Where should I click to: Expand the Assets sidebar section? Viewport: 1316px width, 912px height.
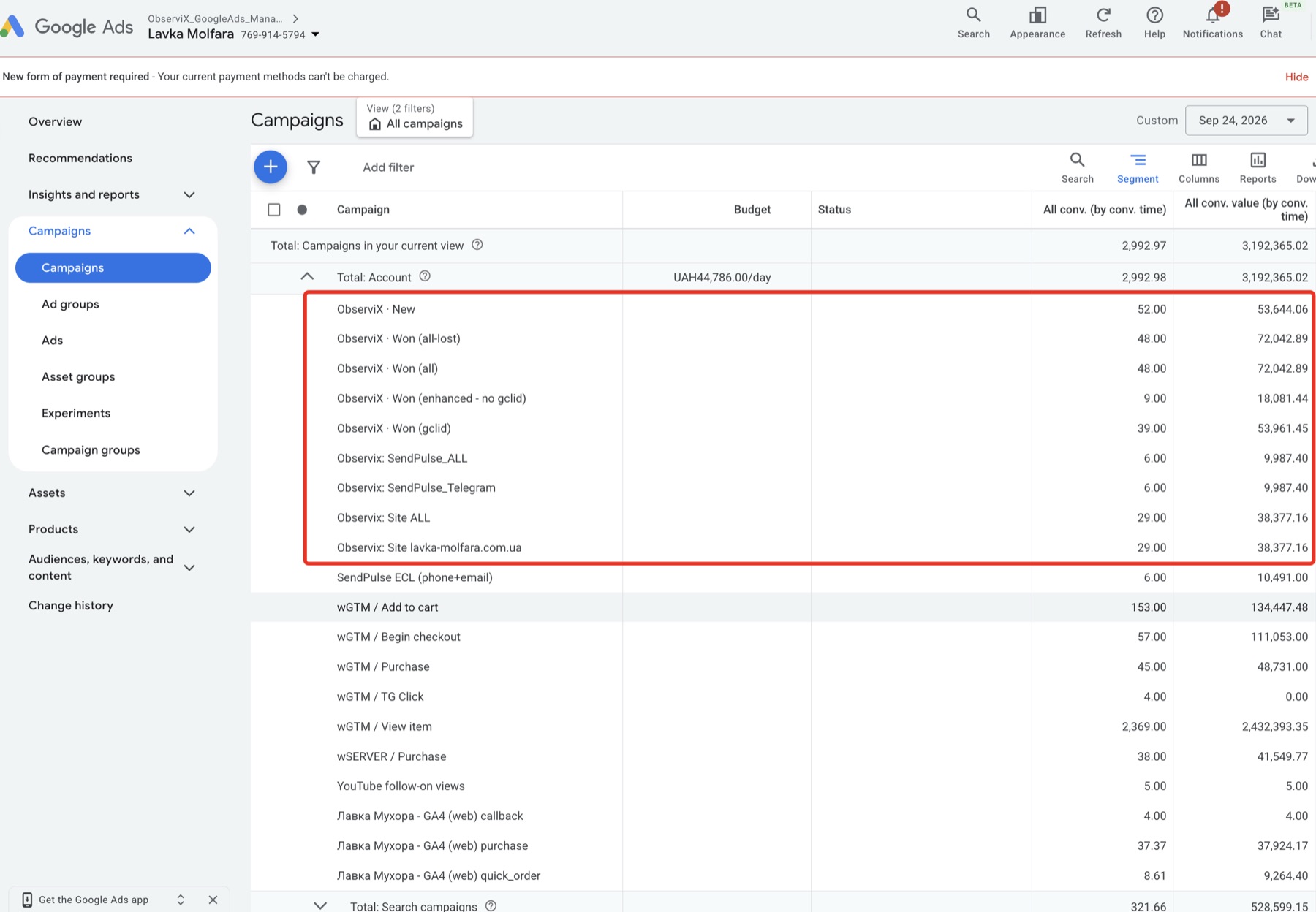click(x=189, y=493)
